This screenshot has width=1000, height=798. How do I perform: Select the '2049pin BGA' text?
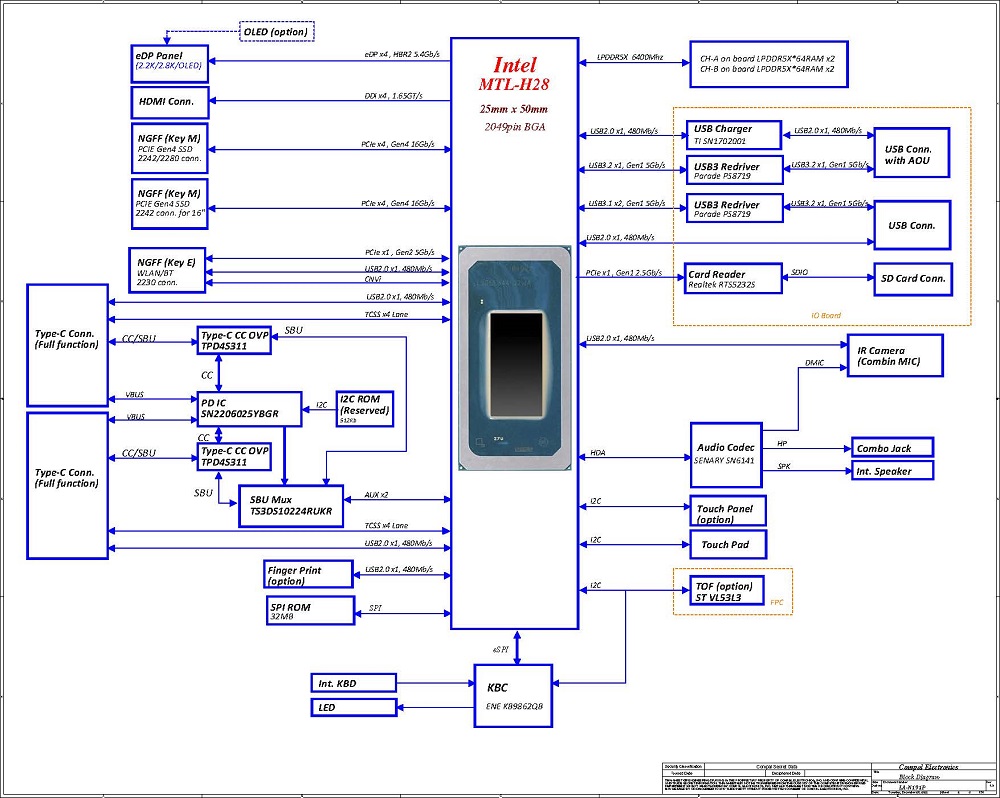tap(515, 127)
